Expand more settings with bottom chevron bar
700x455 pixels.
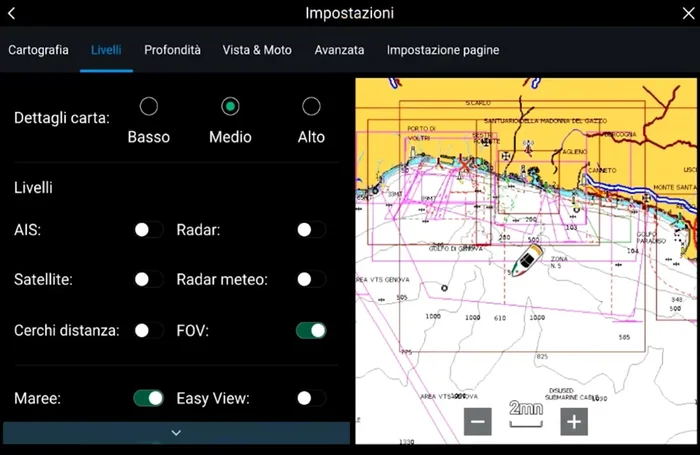pos(176,433)
